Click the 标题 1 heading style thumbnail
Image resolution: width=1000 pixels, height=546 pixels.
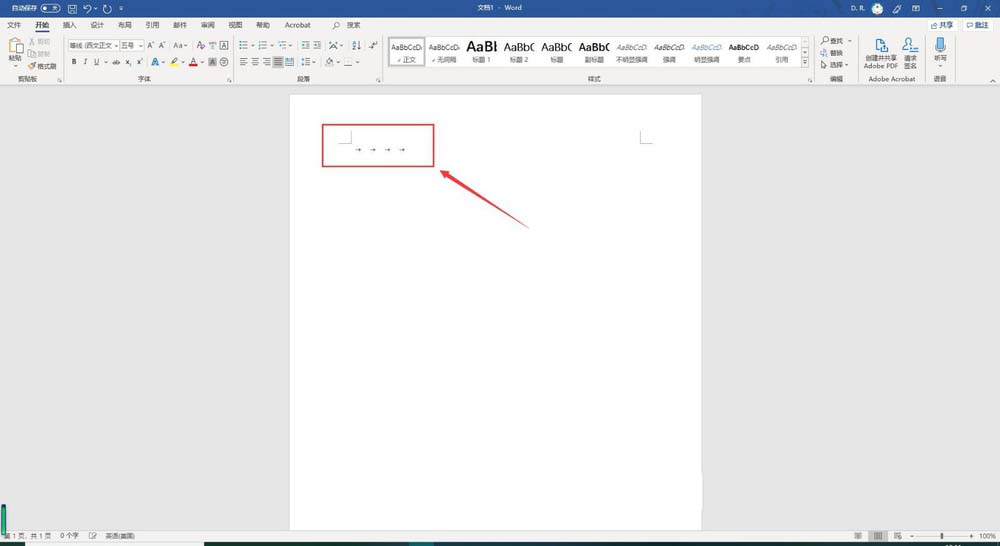tap(481, 52)
